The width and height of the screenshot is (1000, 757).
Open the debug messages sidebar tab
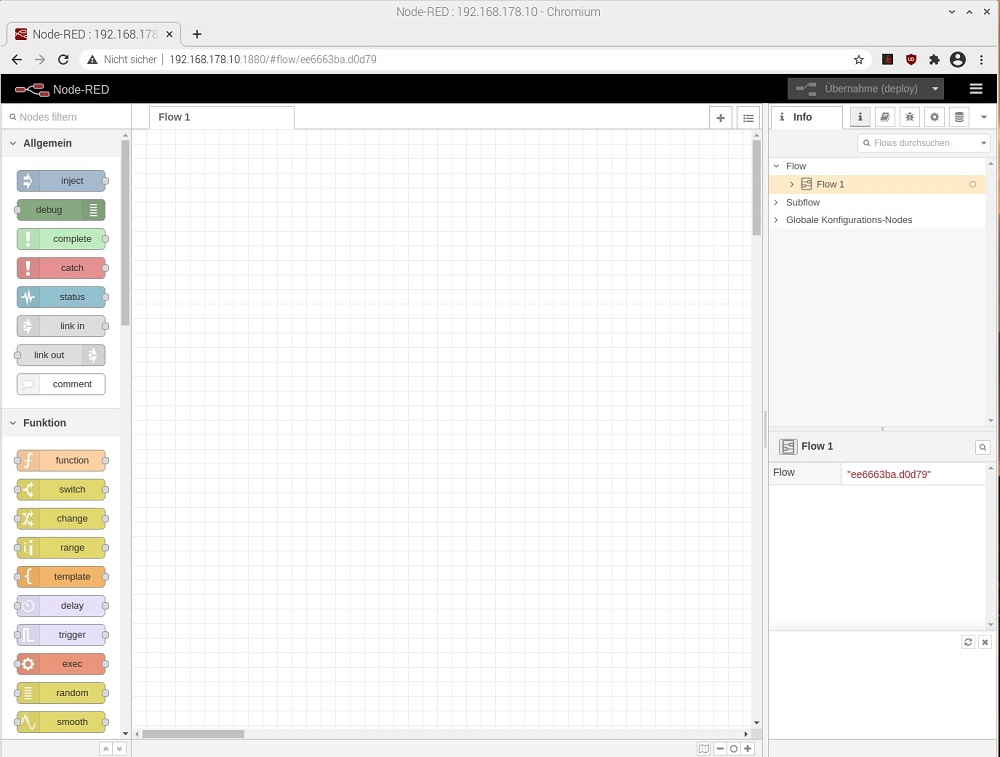(910, 117)
